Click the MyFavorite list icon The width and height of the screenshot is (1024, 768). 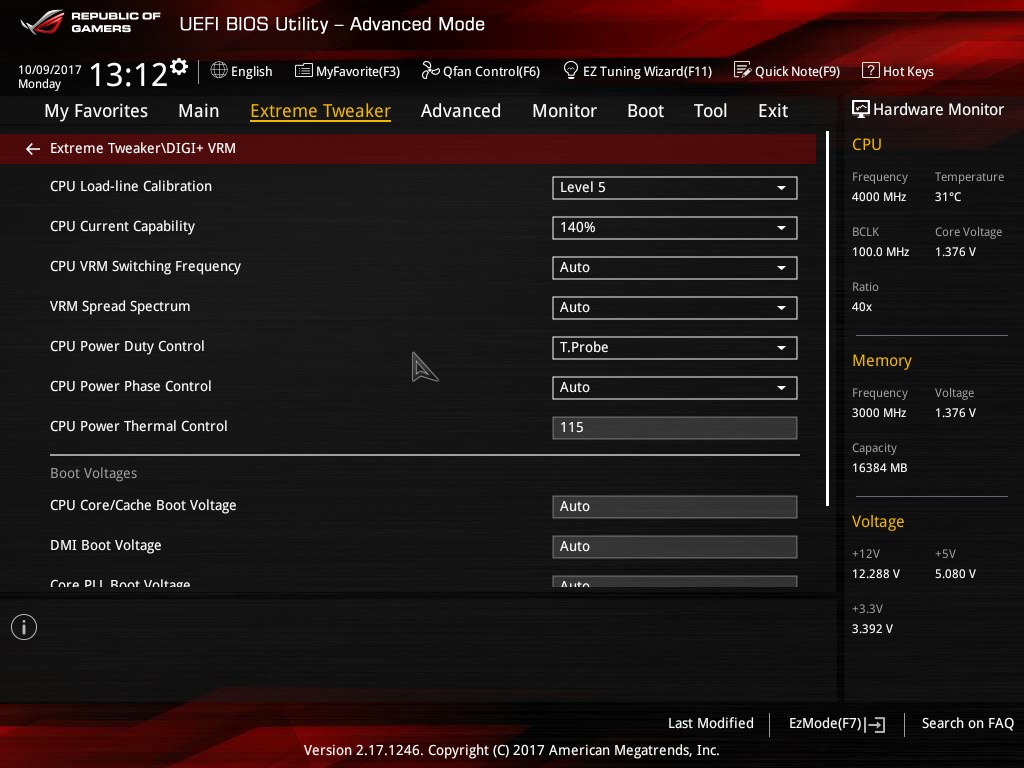pos(304,71)
